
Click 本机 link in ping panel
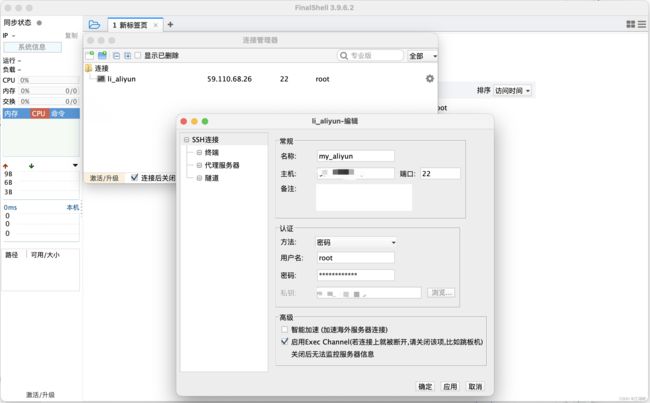pyautogui.click(x=73, y=207)
